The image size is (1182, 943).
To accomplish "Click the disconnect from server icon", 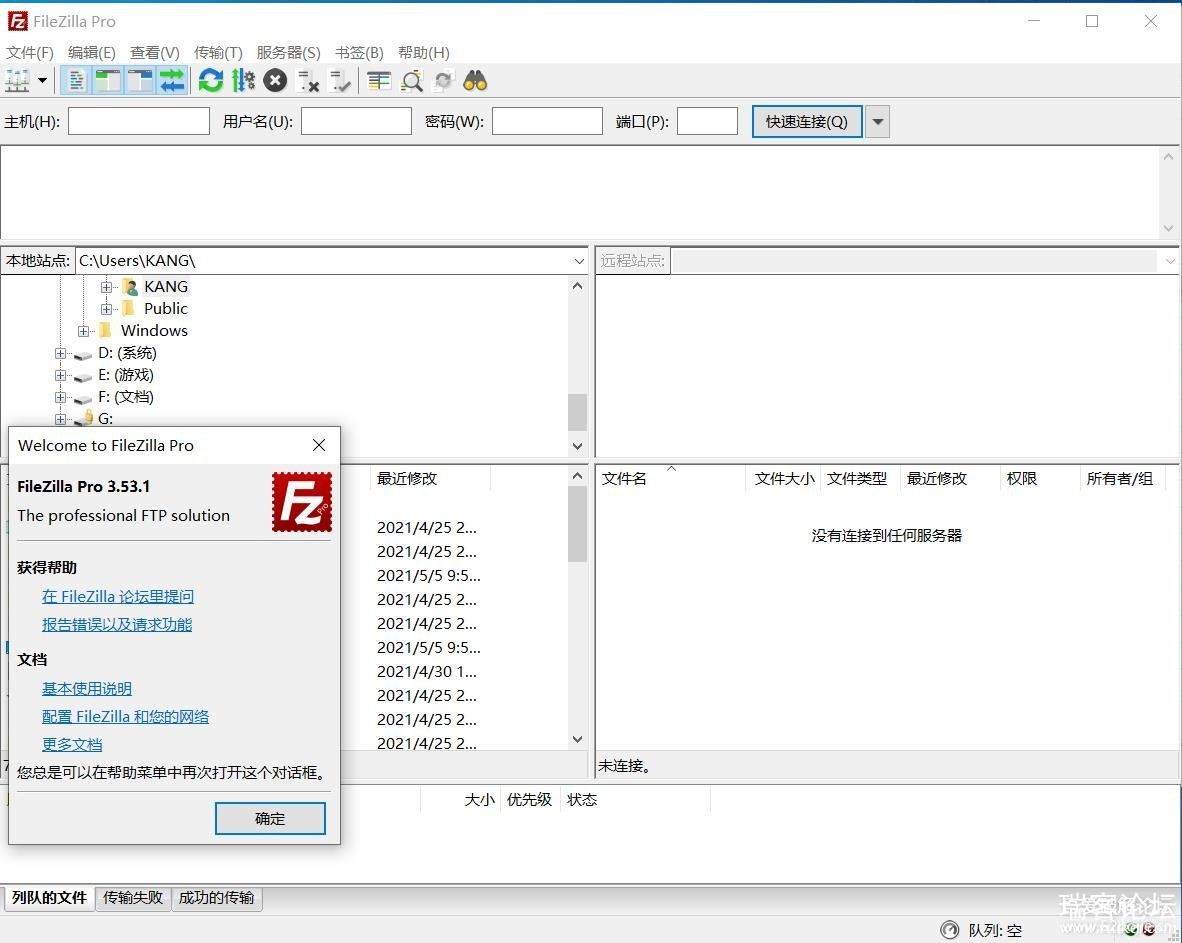I will (308, 80).
